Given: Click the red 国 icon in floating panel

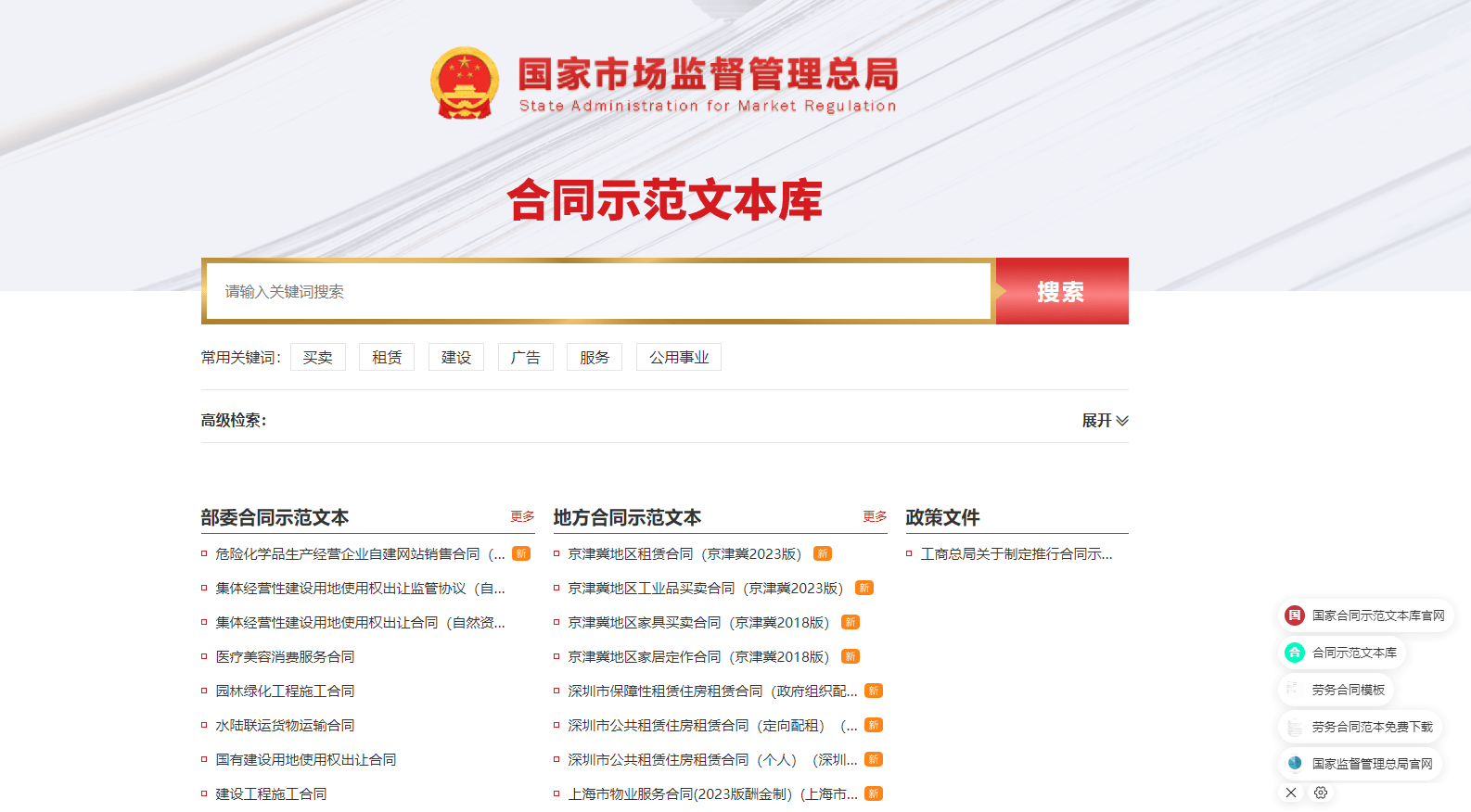Looking at the screenshot, I should 1295,615.
